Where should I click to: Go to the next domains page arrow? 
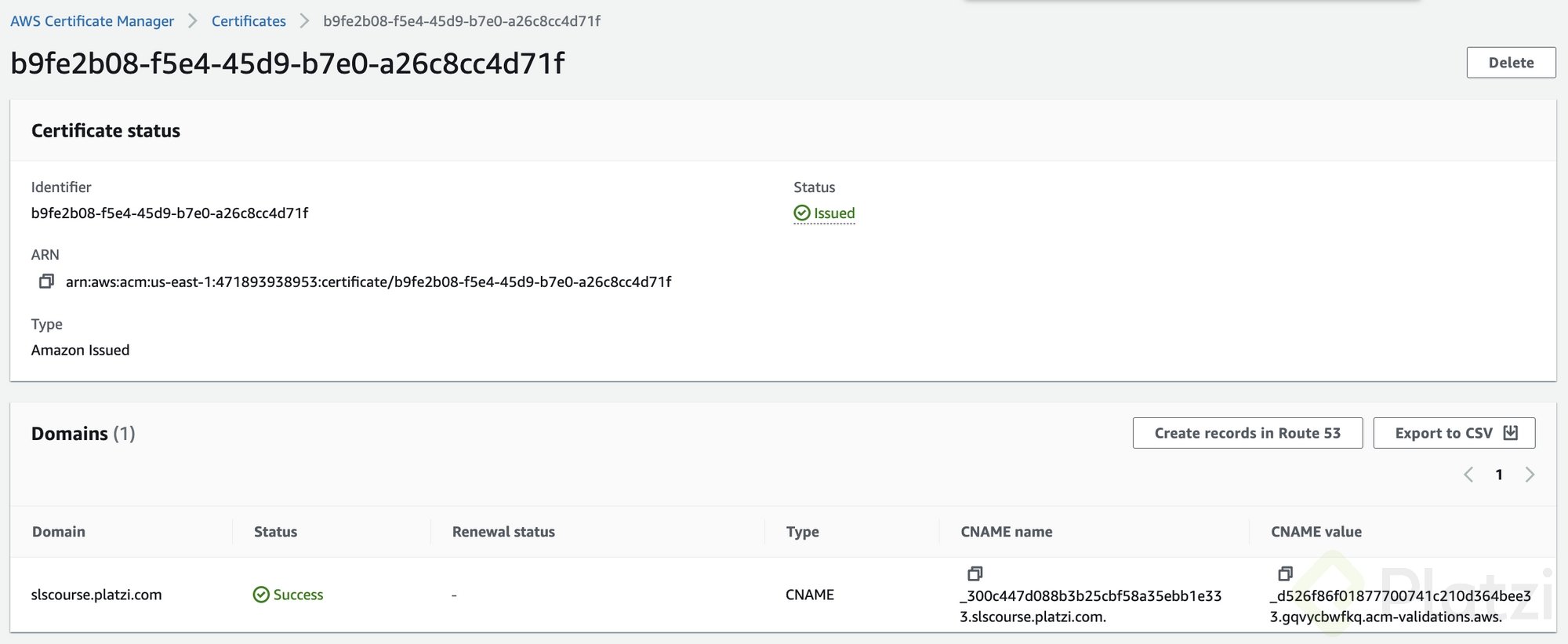(x=1530, y=475)
